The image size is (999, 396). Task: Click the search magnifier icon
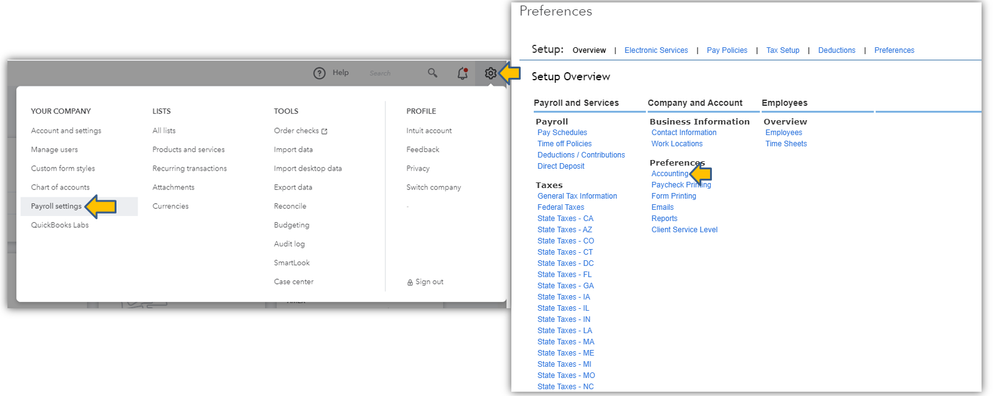[x=433, y=73]
